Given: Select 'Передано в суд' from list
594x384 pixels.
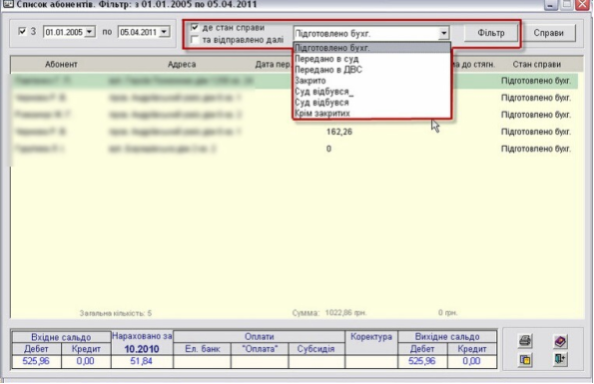Looking at the screenshot, I should coord(372,59).
